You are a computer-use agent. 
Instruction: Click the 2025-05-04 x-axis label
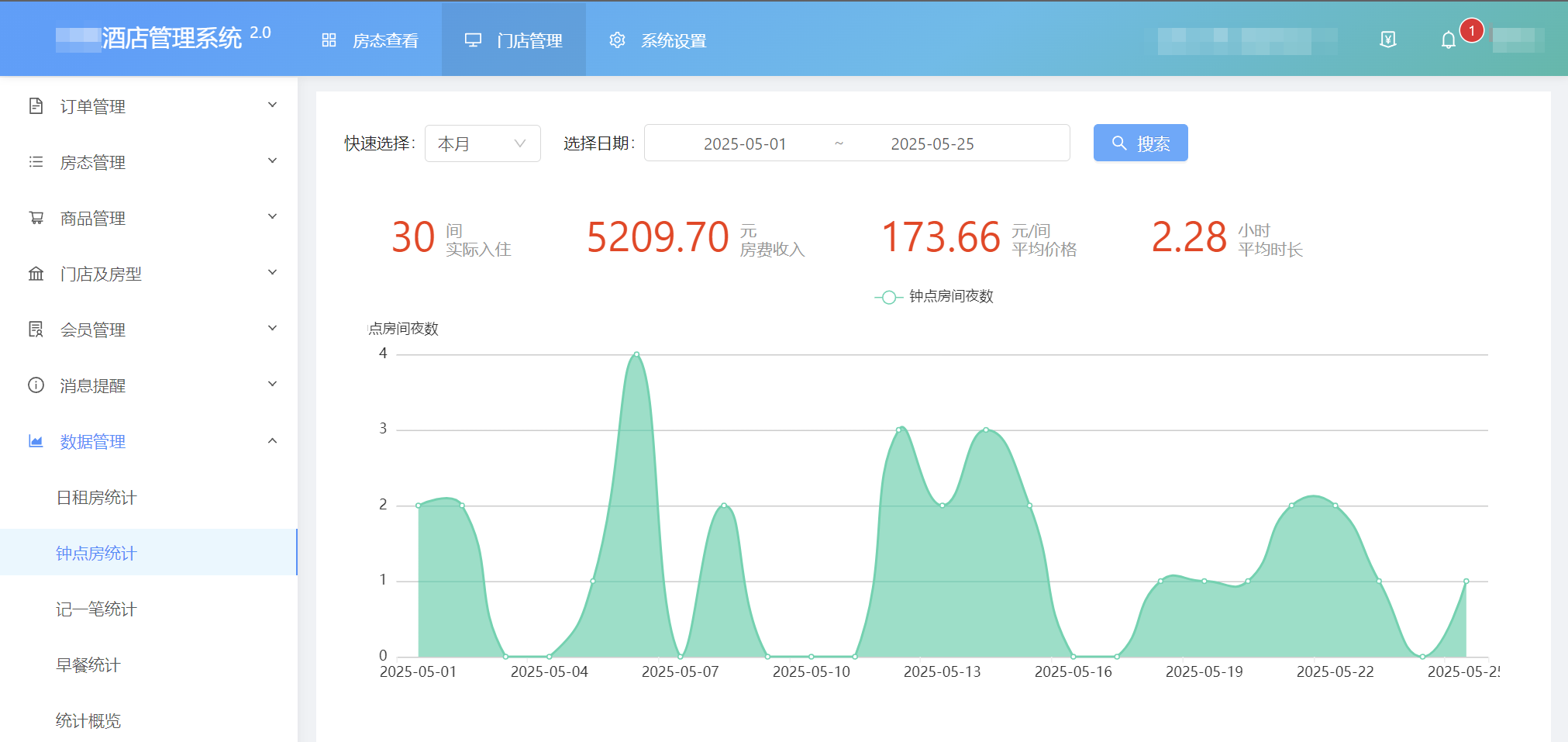click(x=549, y=671)
